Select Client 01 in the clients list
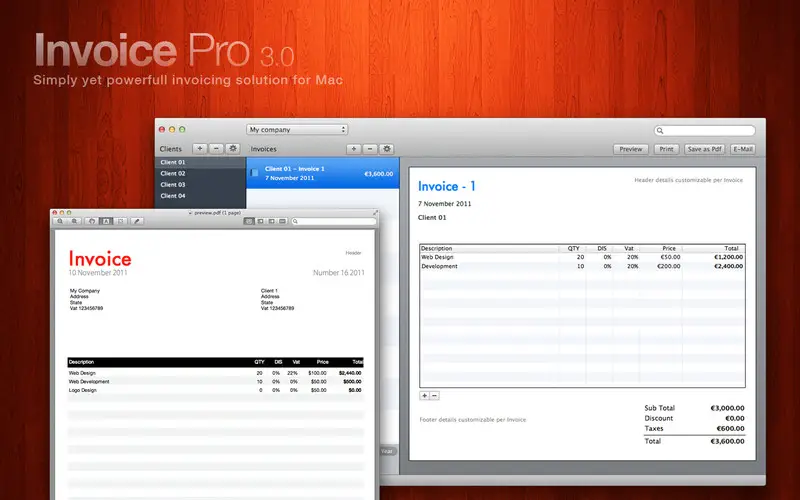 click(x=200, y=162)
